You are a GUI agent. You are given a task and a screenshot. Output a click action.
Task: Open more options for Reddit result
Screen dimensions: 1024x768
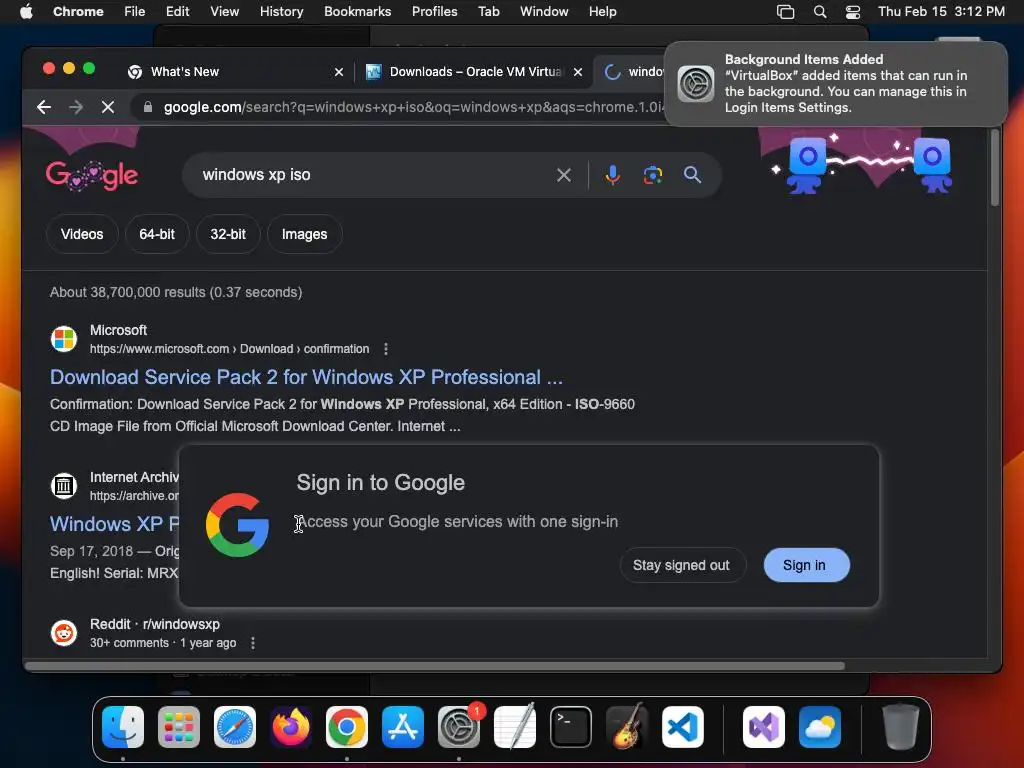(x=253, y=643)
